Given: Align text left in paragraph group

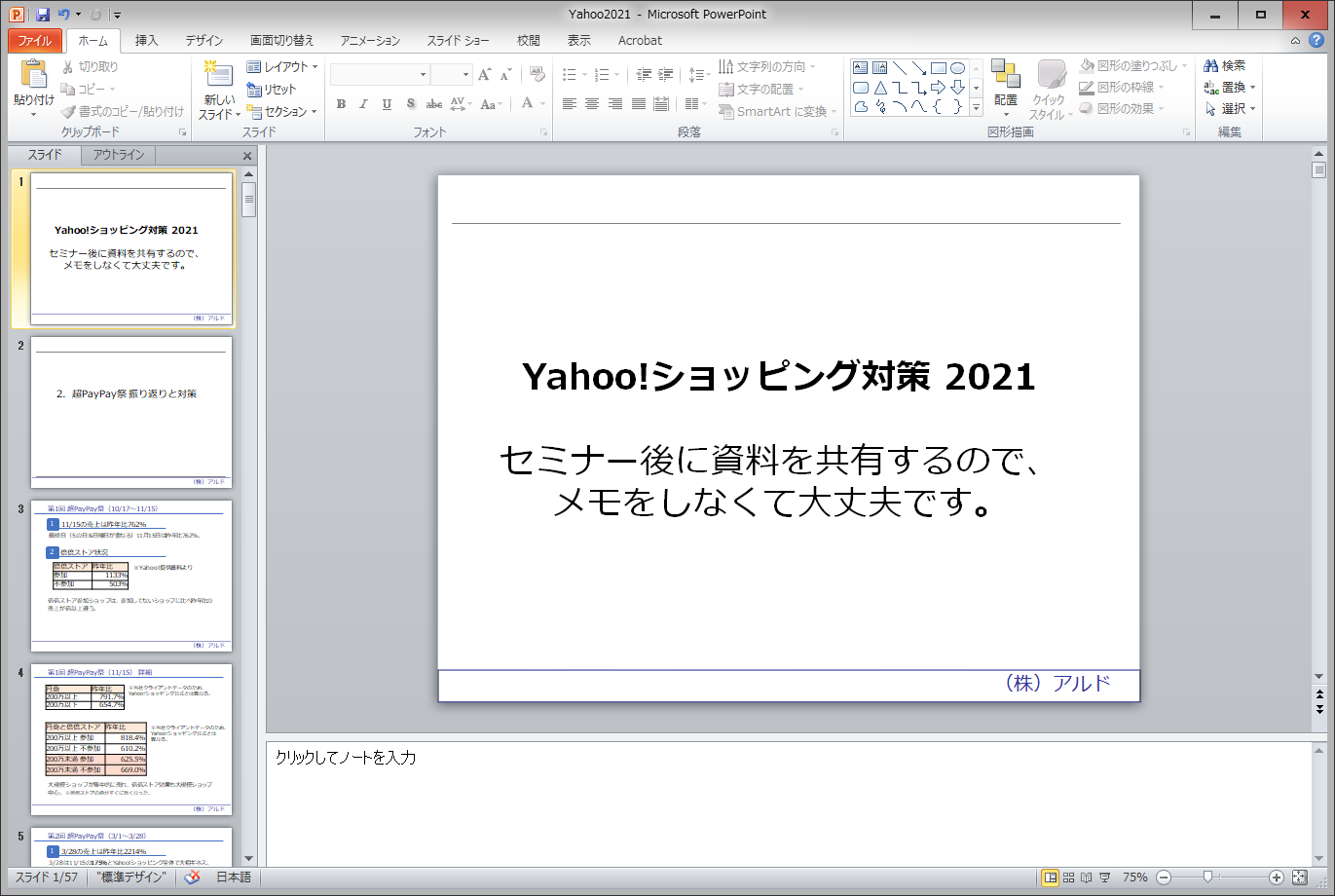Looking at the screenshot, I should [x=570, y=104].
